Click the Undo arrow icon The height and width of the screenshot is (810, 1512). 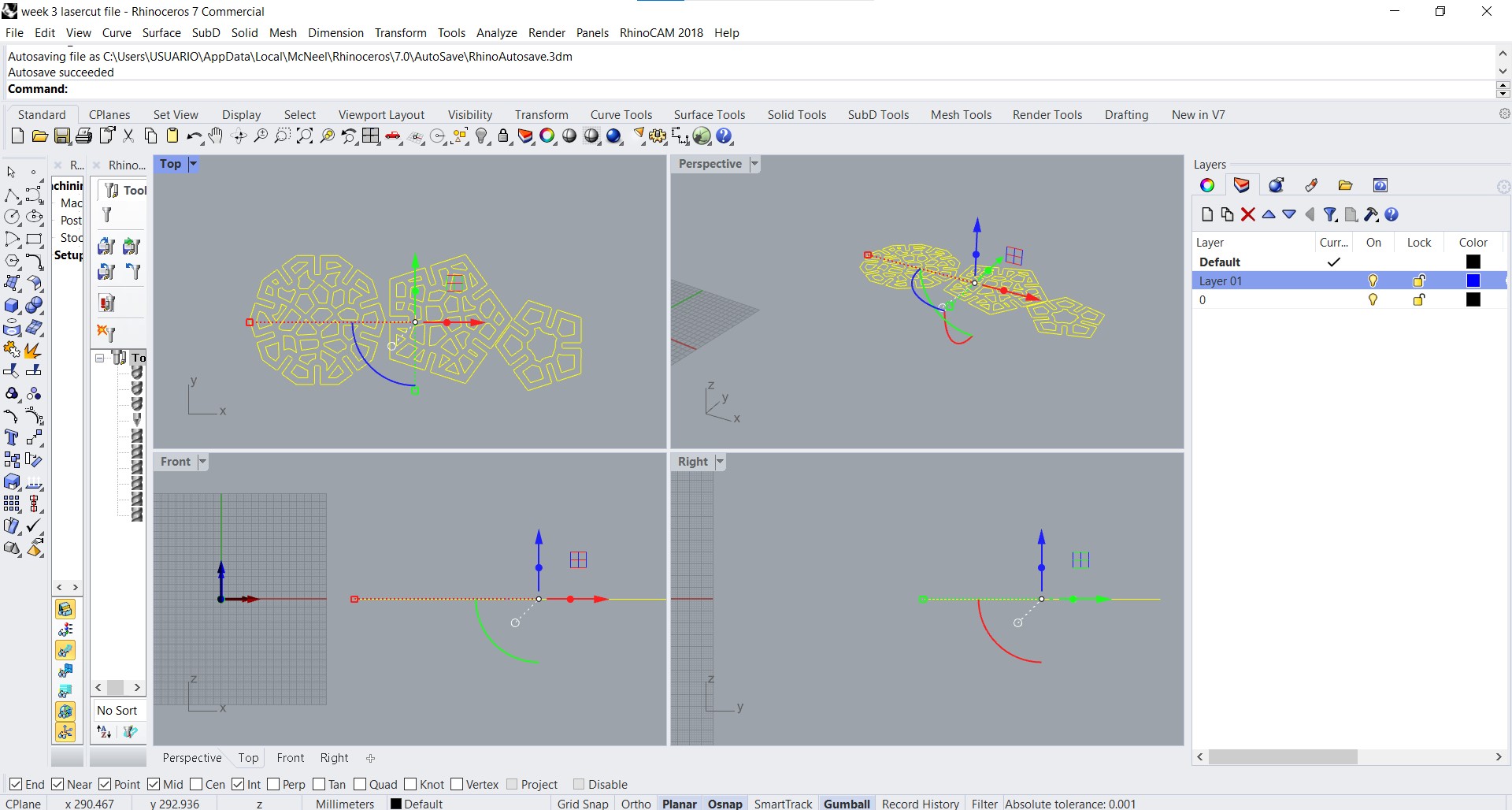coord(194,136)
